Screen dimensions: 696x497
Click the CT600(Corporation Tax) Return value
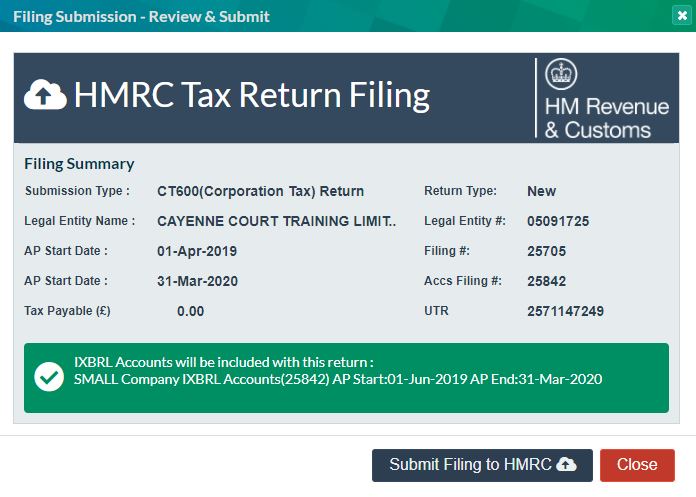pos(260,191)
